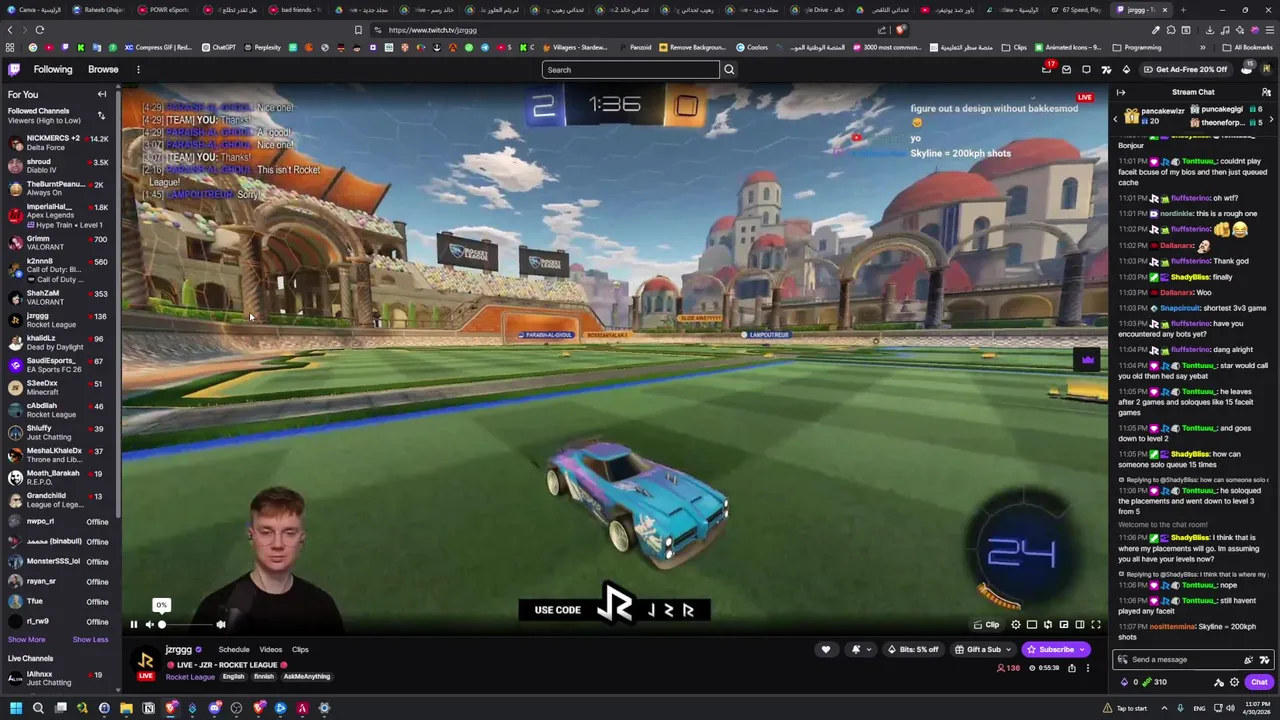
Task: Open the three-dot menu beside Browse
Action: coord(138,69)
